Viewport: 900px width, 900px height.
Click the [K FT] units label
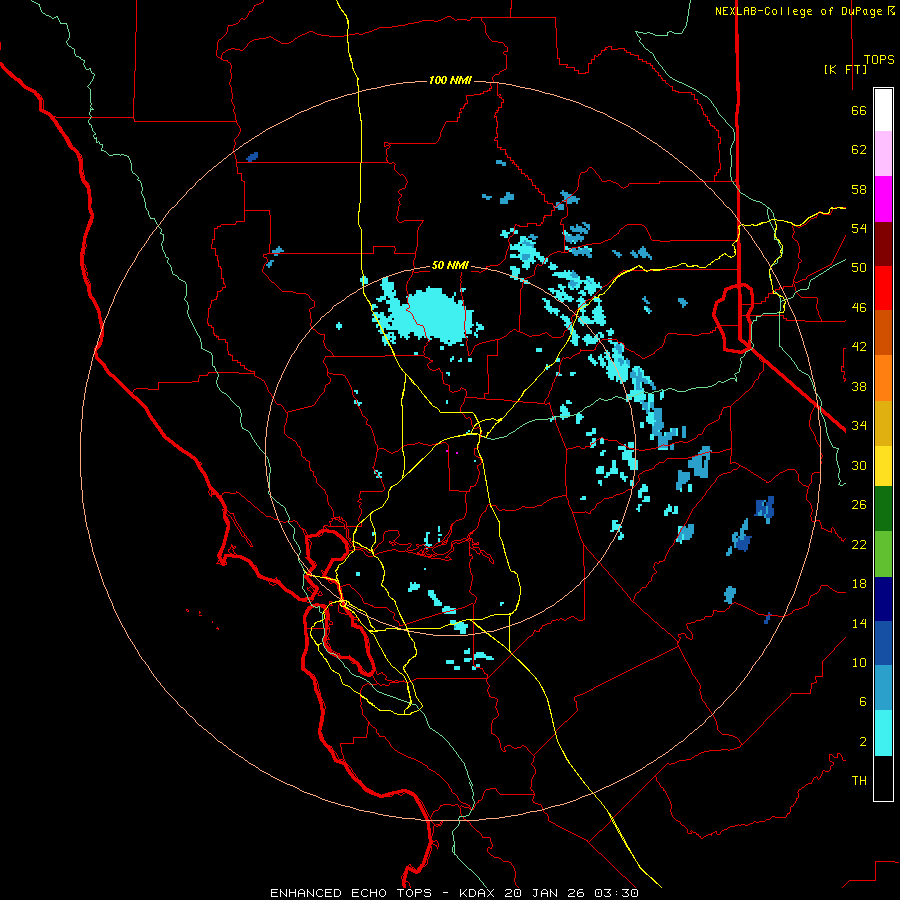point(845,69)
